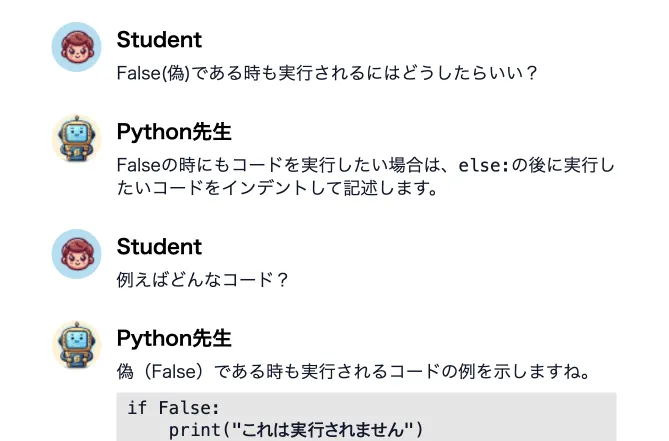Viewport: 669px width, 441px height.
Task: Click the last "Python先生" name label
Action: 174,339
